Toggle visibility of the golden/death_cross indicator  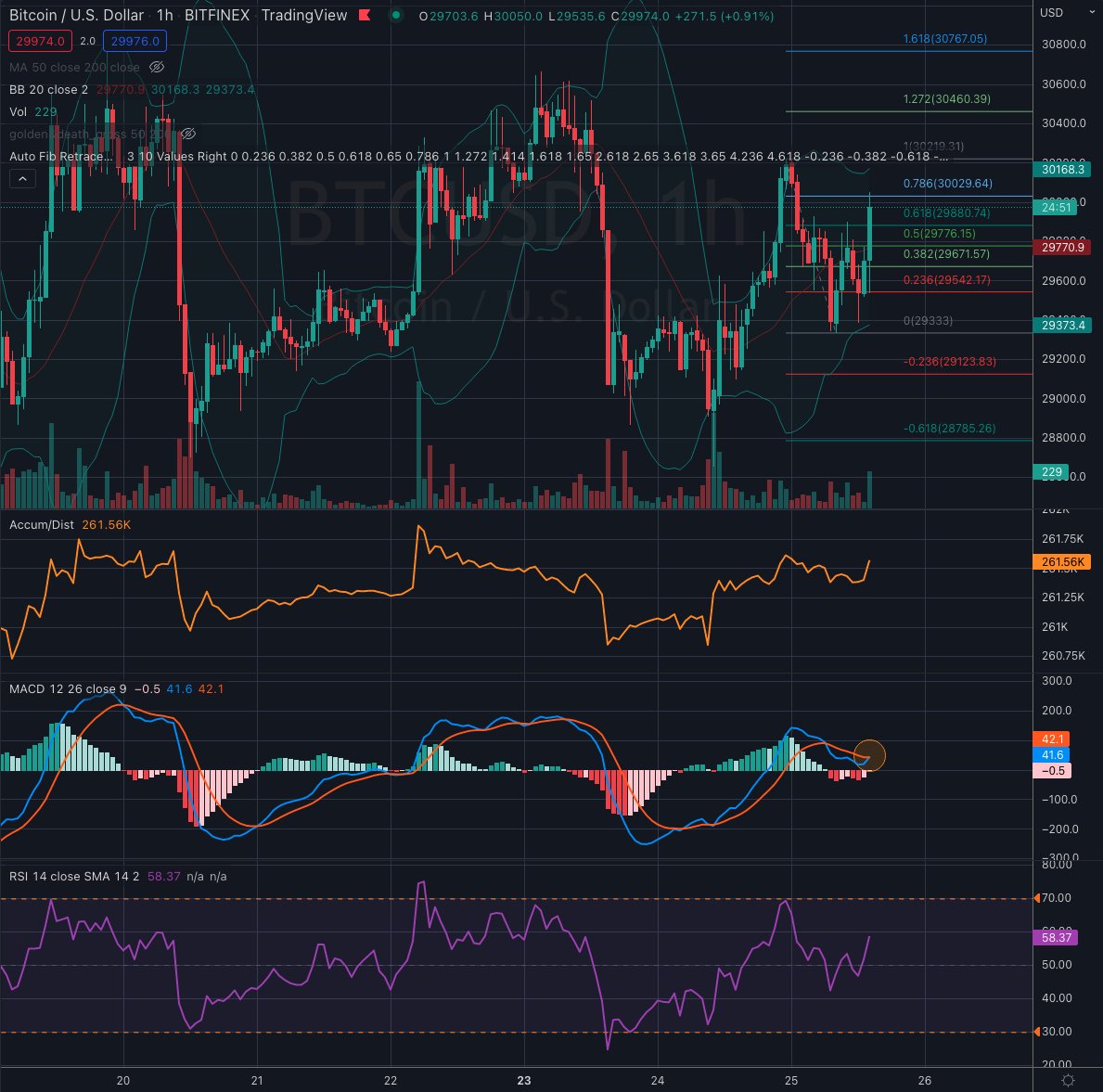pos(187,134)
